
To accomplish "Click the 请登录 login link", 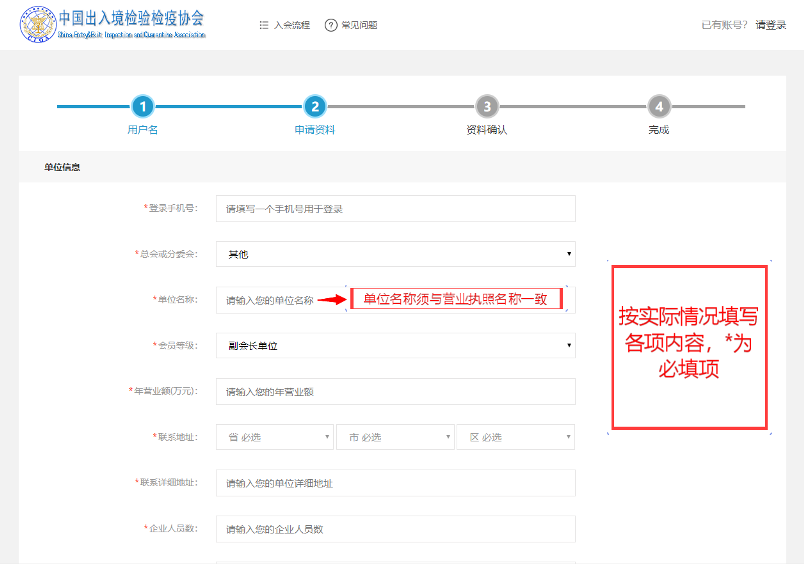I will coord(771,25).
